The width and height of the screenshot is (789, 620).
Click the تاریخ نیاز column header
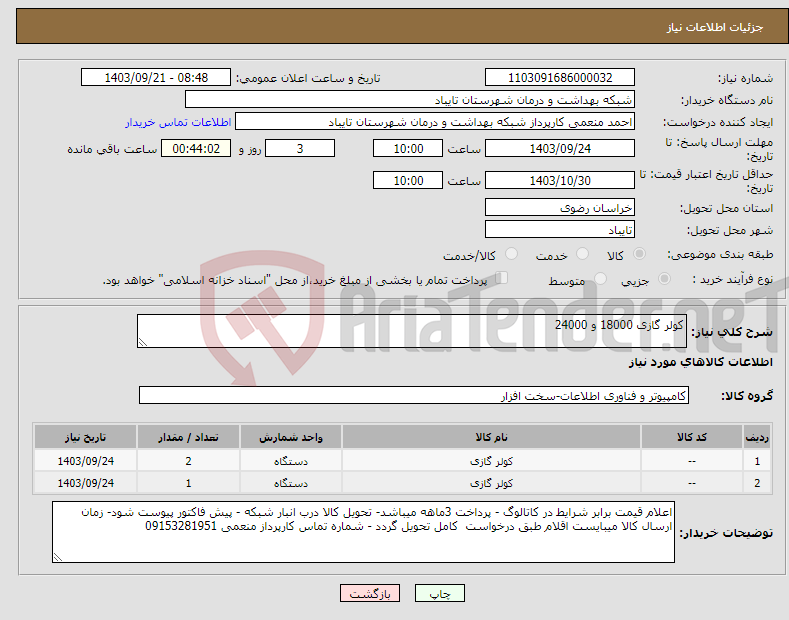pos(86,437)
